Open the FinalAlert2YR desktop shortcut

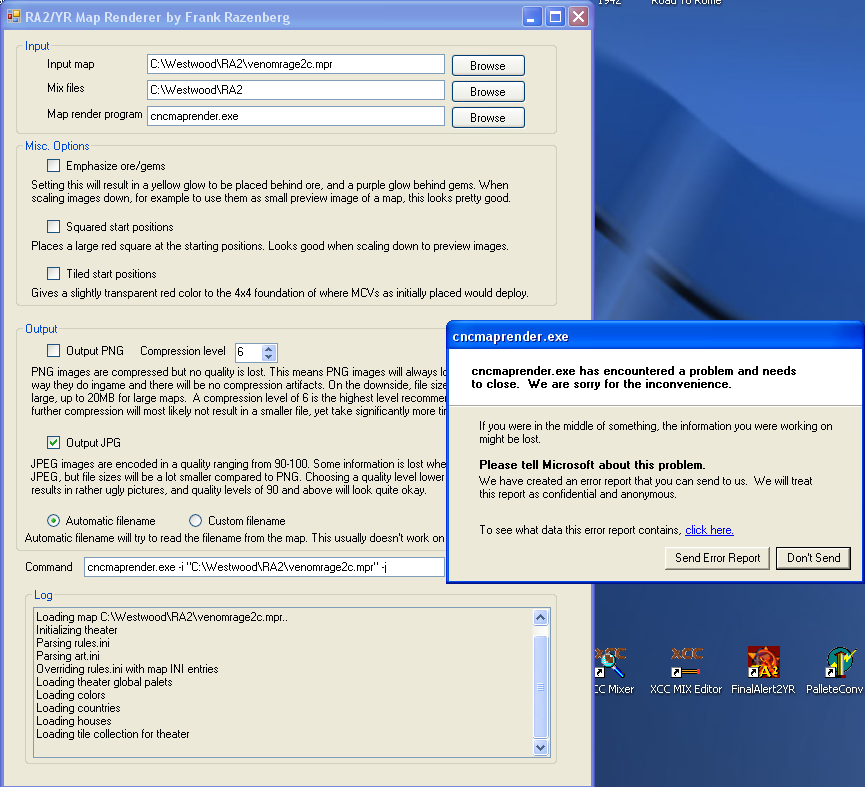click(763, 670)
